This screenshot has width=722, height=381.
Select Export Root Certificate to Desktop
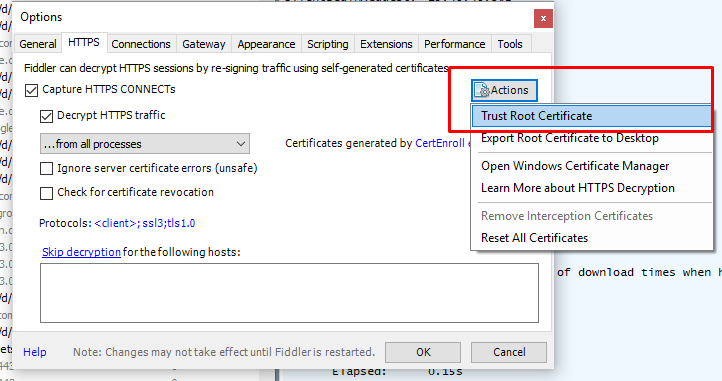click(x=570, y=138)
